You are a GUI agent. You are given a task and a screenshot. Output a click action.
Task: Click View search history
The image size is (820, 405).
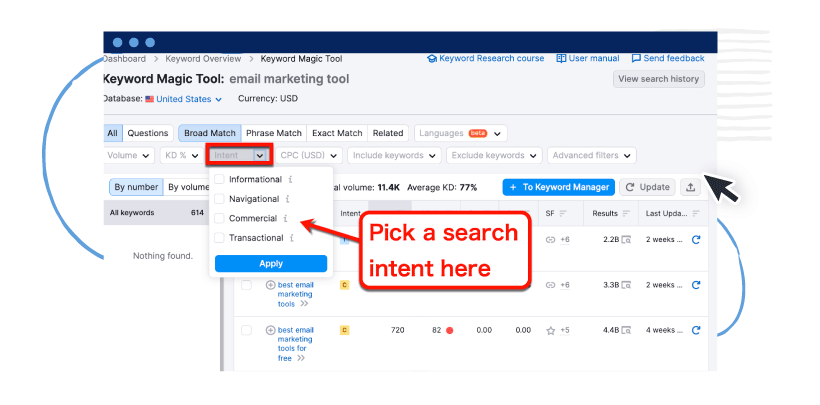point(658,79)
